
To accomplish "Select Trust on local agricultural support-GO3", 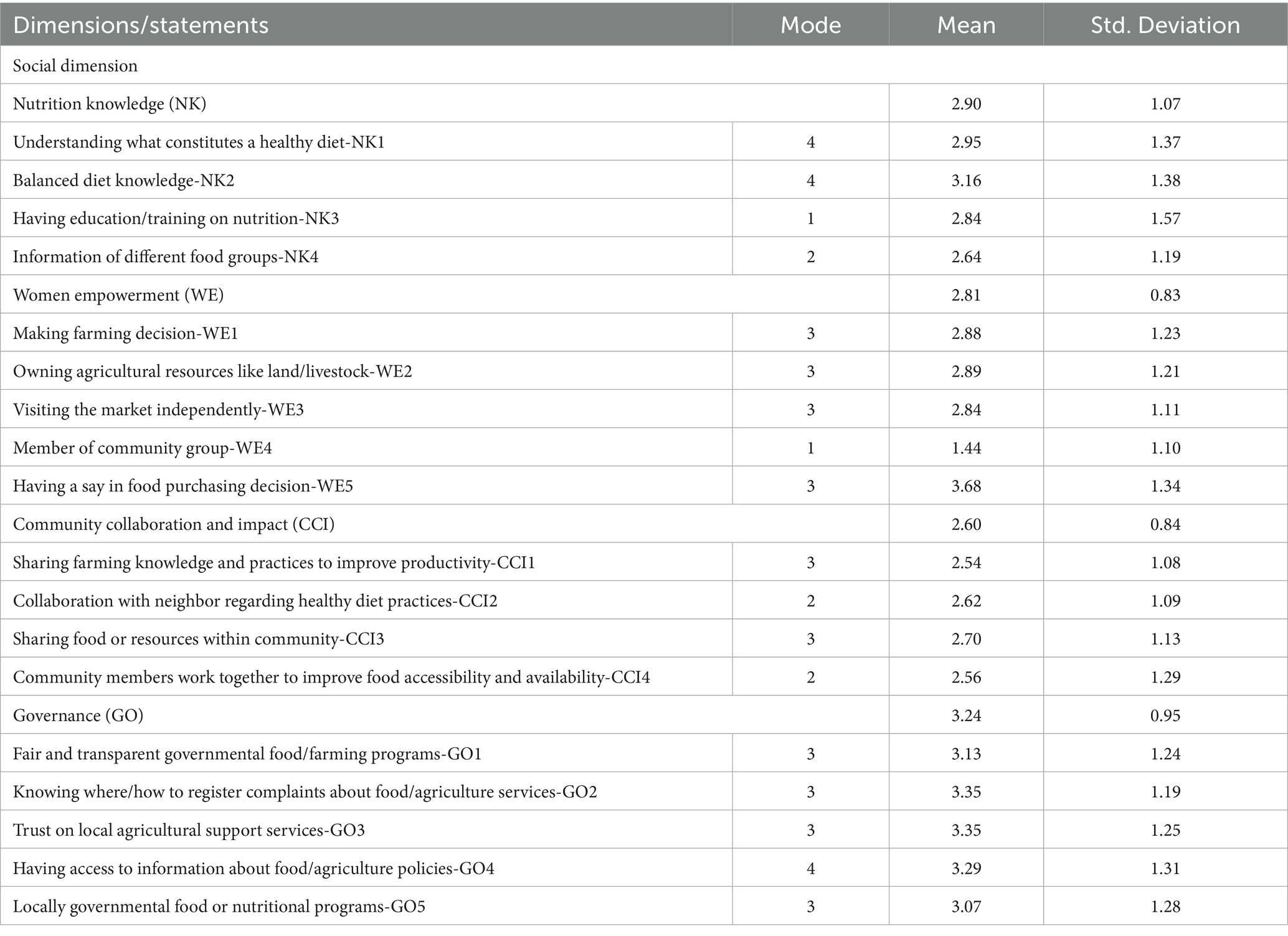I will (189, 830).
